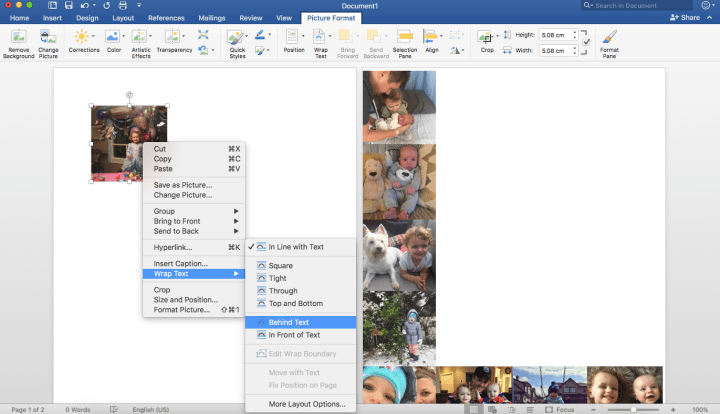Open the Selection Pane

[405, 44]
